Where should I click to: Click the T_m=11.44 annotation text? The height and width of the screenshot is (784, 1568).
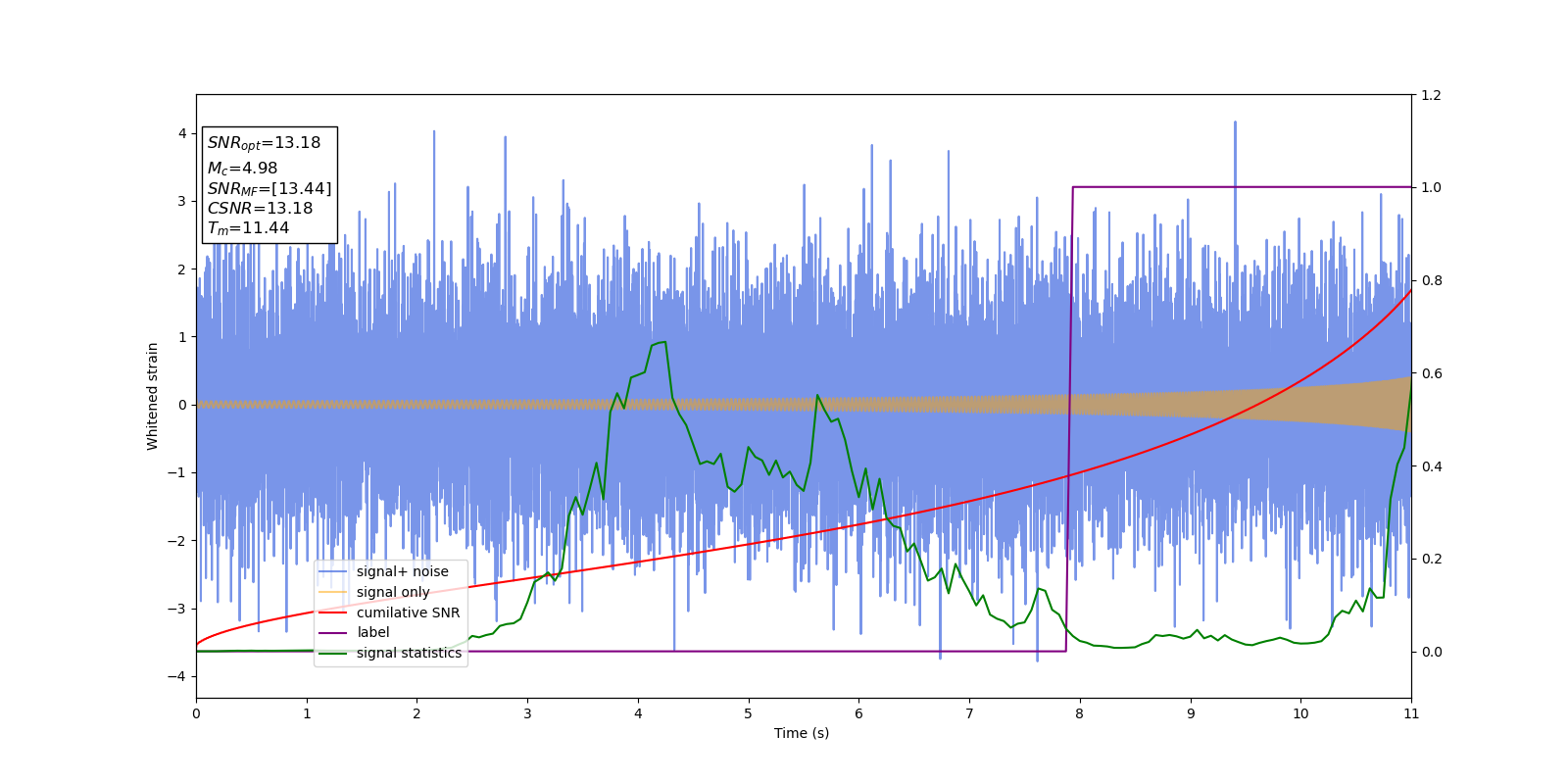(x=248, y=228)
